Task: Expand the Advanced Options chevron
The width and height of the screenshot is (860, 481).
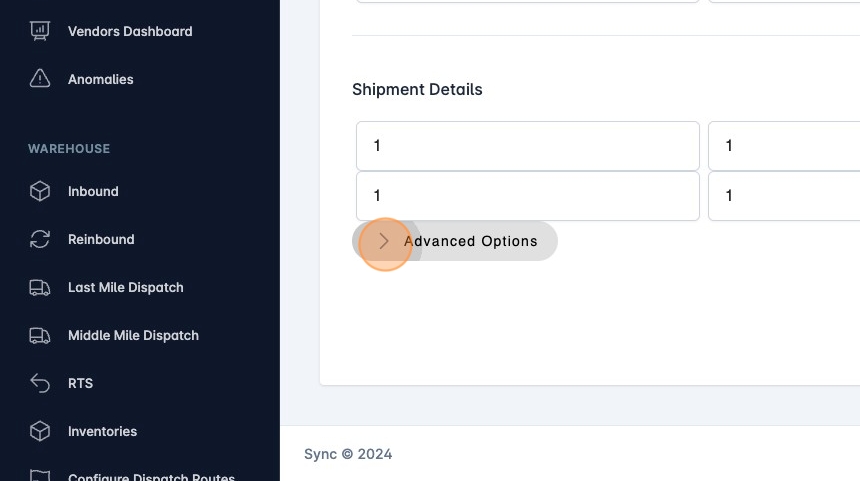Action: [x=384, y=241]
